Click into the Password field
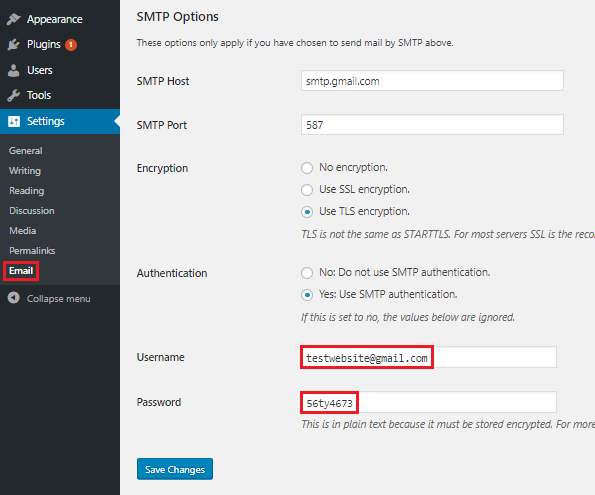This screenshot has width=595, height=495. coord(429,402)
